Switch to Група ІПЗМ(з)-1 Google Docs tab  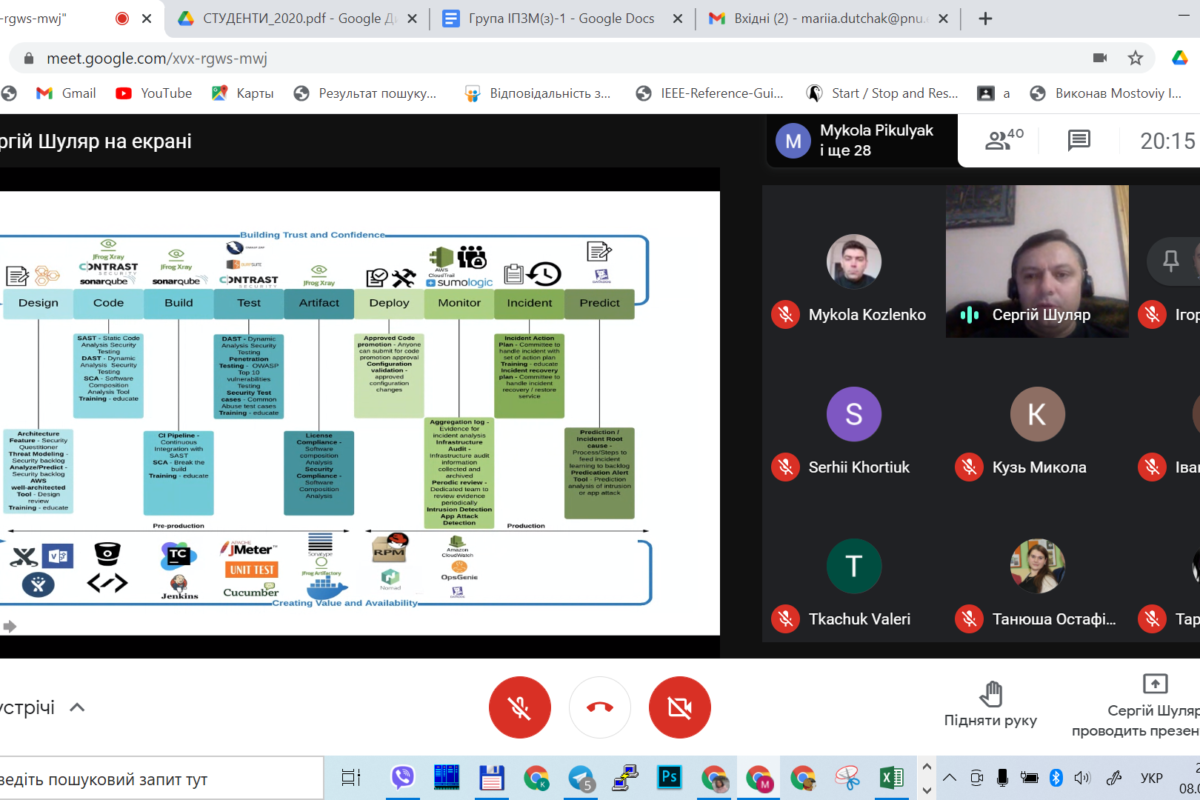[558, 18]
